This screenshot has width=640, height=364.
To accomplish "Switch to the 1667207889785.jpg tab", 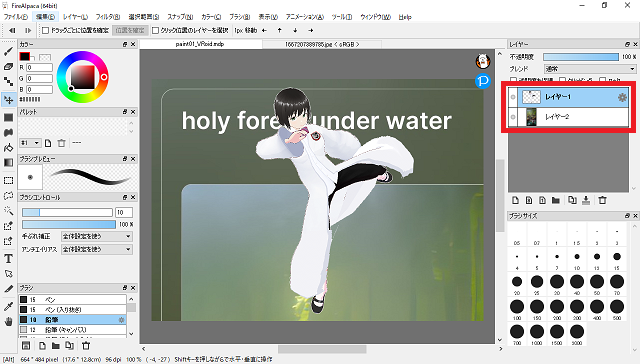I will (x=322, y=44).
